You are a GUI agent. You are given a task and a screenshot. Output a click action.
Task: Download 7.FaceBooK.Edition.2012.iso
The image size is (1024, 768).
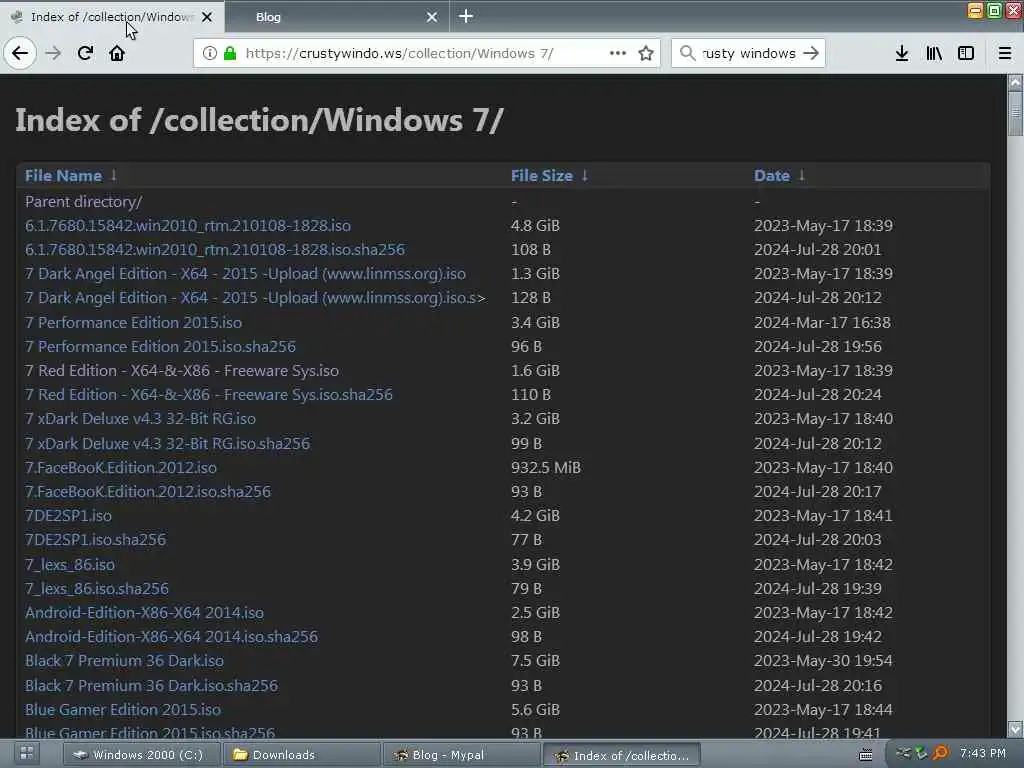coord(121,468)
